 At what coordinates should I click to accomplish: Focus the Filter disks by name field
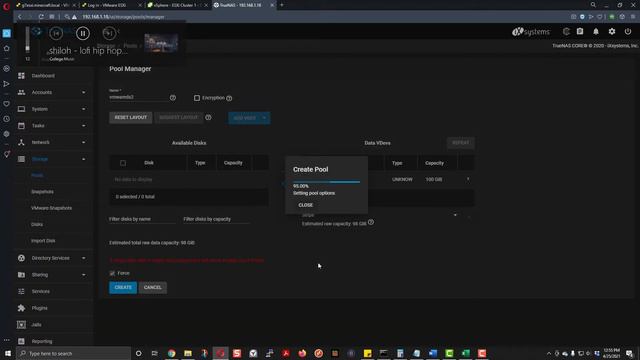click(142, 219)
